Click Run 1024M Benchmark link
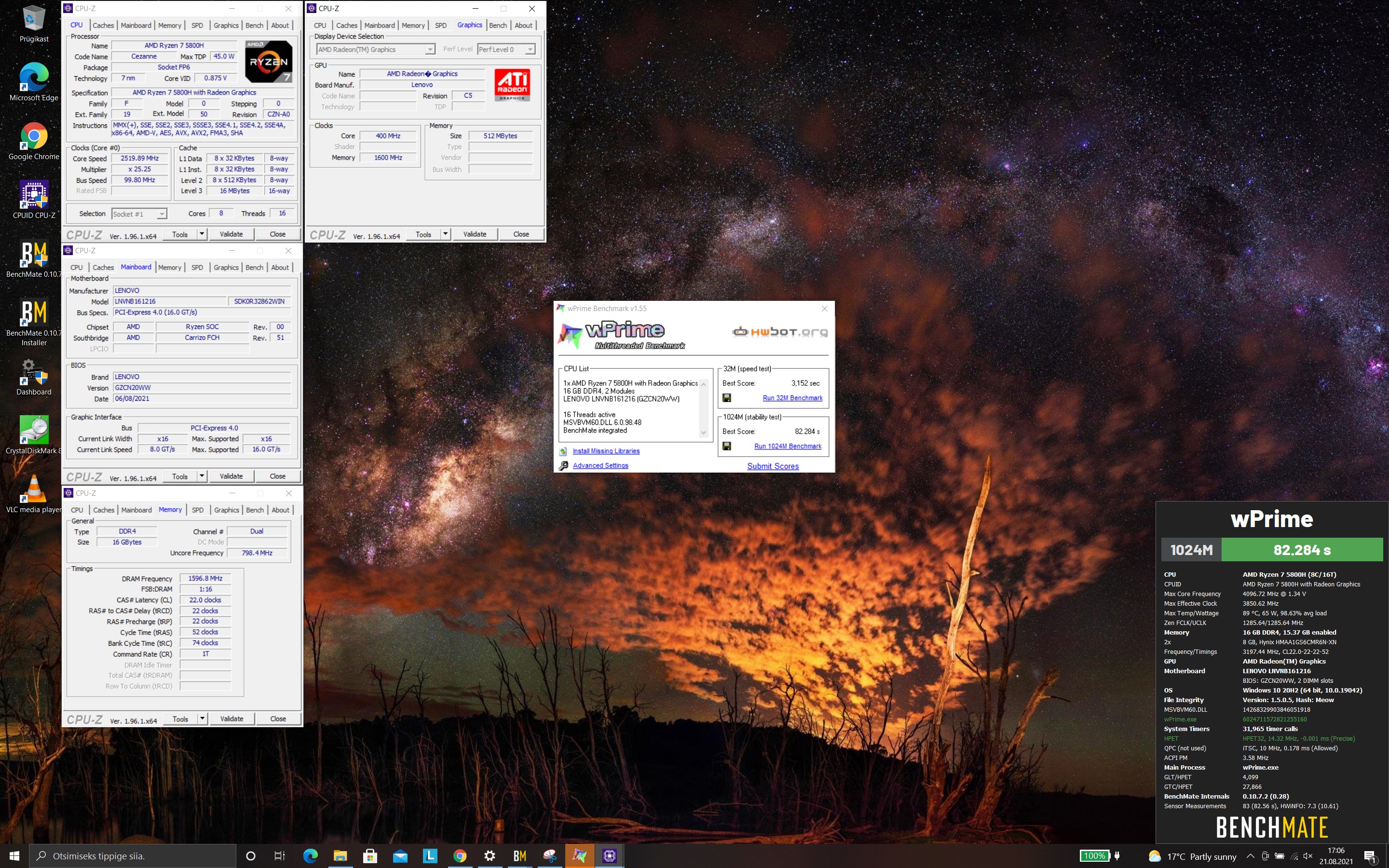 (x=788, y=446)
